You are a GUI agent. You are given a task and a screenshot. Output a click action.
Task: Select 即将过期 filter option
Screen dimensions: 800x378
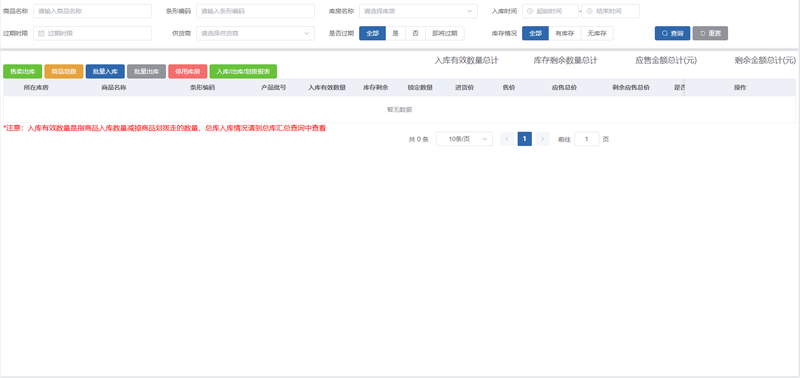click(x=444, y=33)
